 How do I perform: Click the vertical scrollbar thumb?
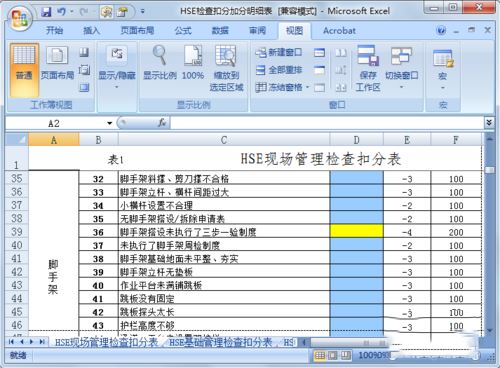[x=489, y=170]
